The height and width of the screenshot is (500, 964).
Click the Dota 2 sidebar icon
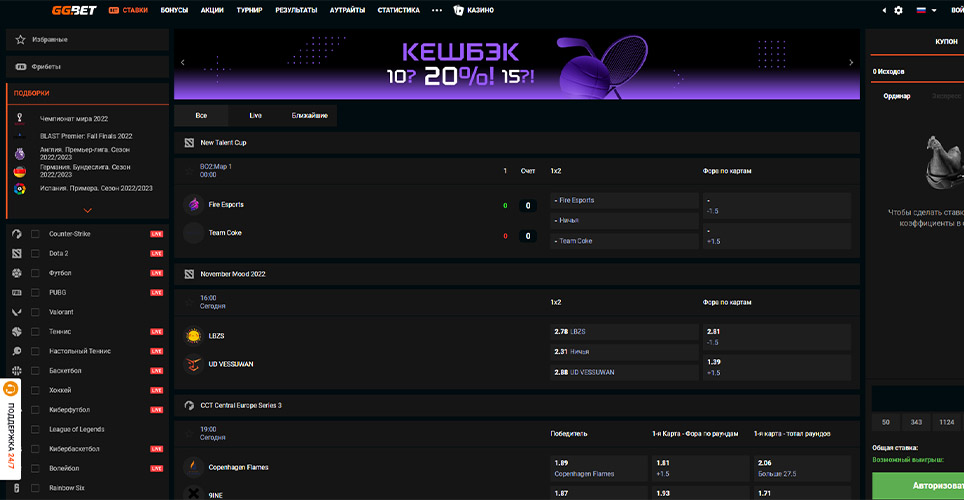pos(17,253)
